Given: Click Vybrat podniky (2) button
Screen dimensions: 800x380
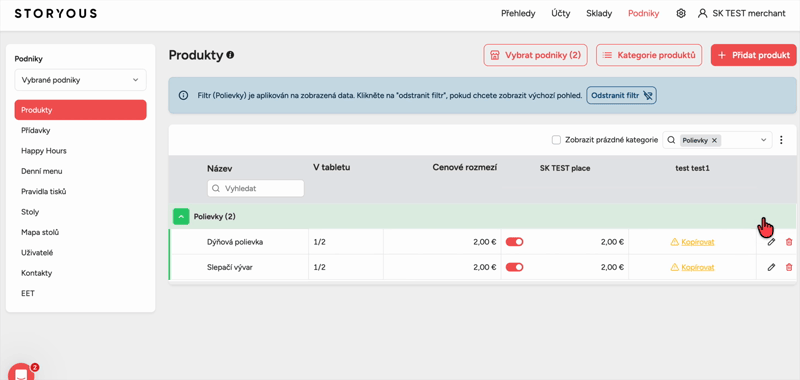Looking at the screenshot, I should coord(535,55).
